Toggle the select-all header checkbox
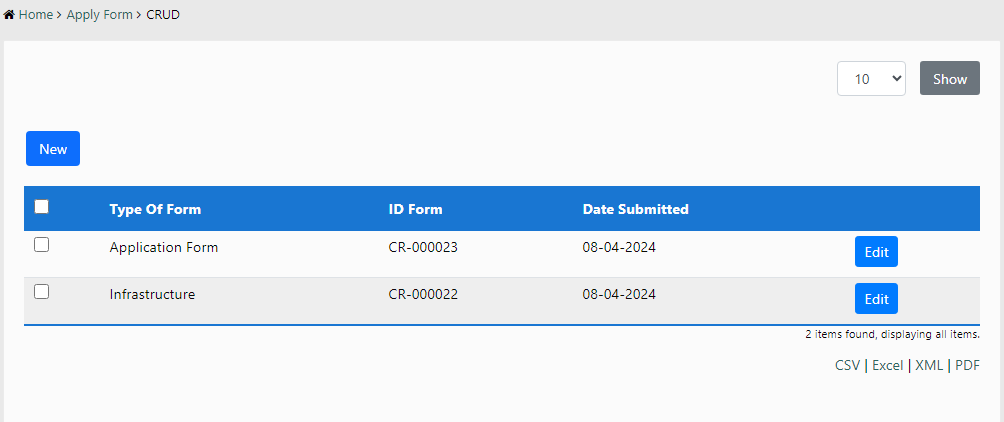The image size is (1004, 422). click(x=42, y=207)
